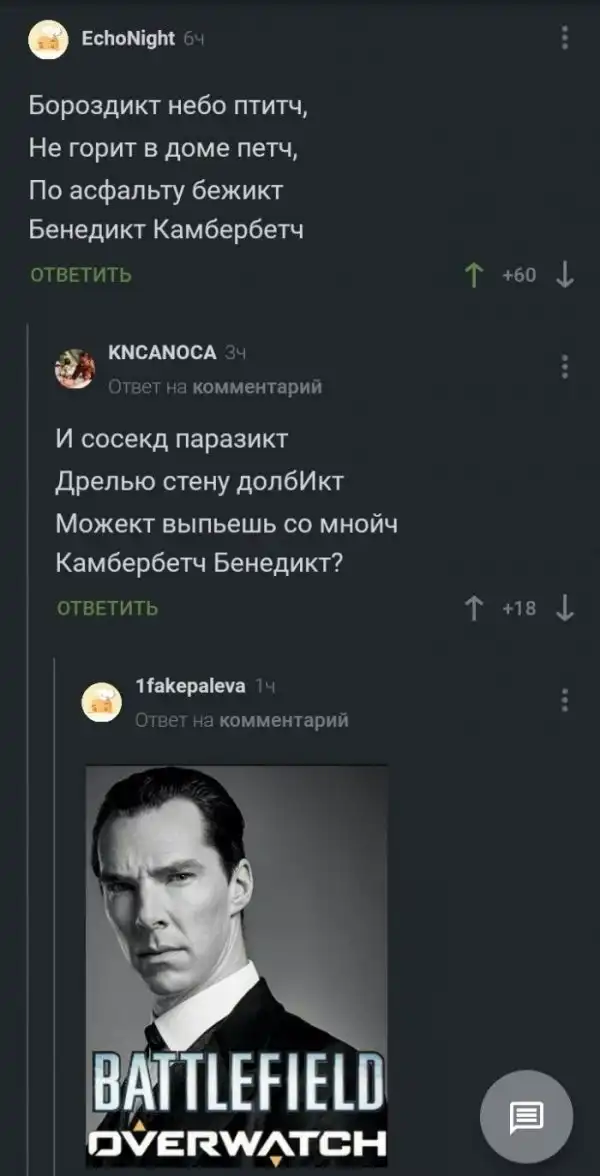Screen dimensions: 600x1176
Task: Open three-dot menu on KNCANOCA's reply
Action: 565,366
